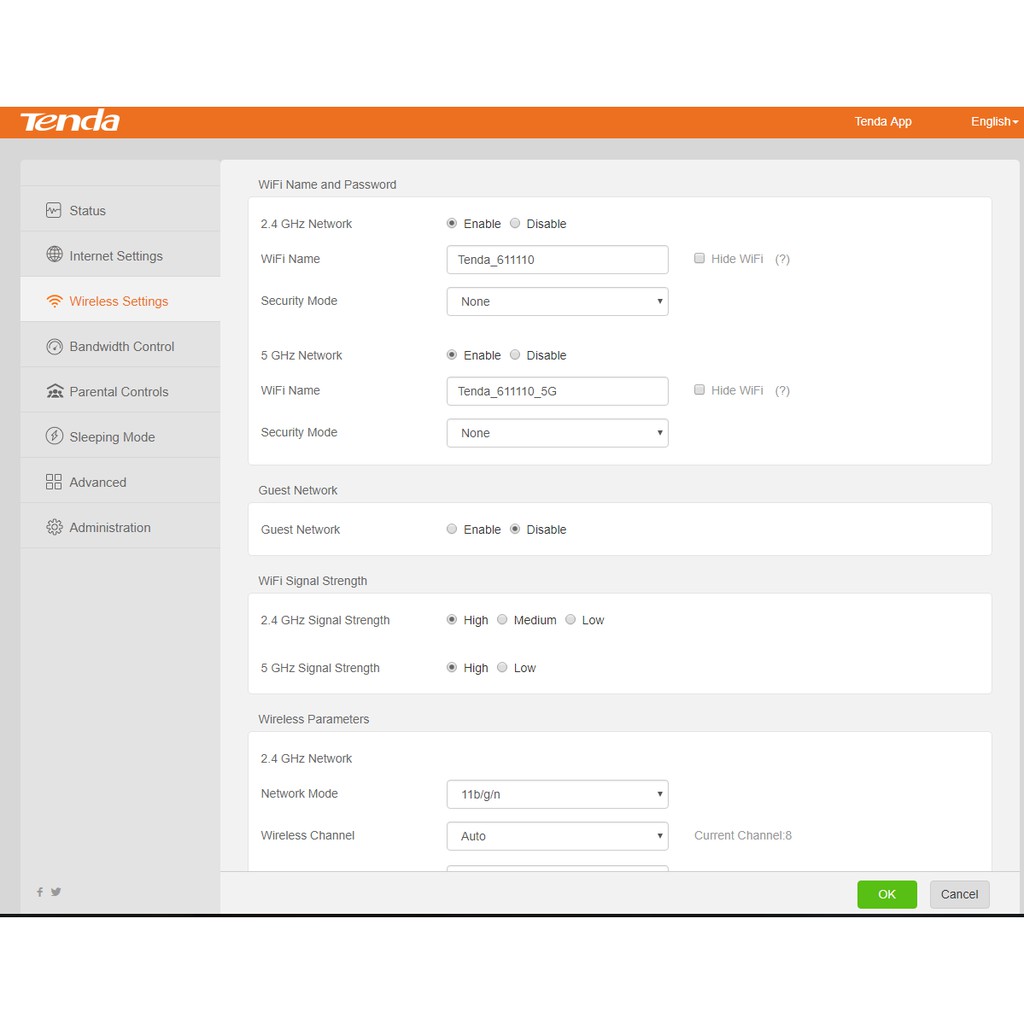Open the Wireless Channel Auto dropdown

coord(557,836)
